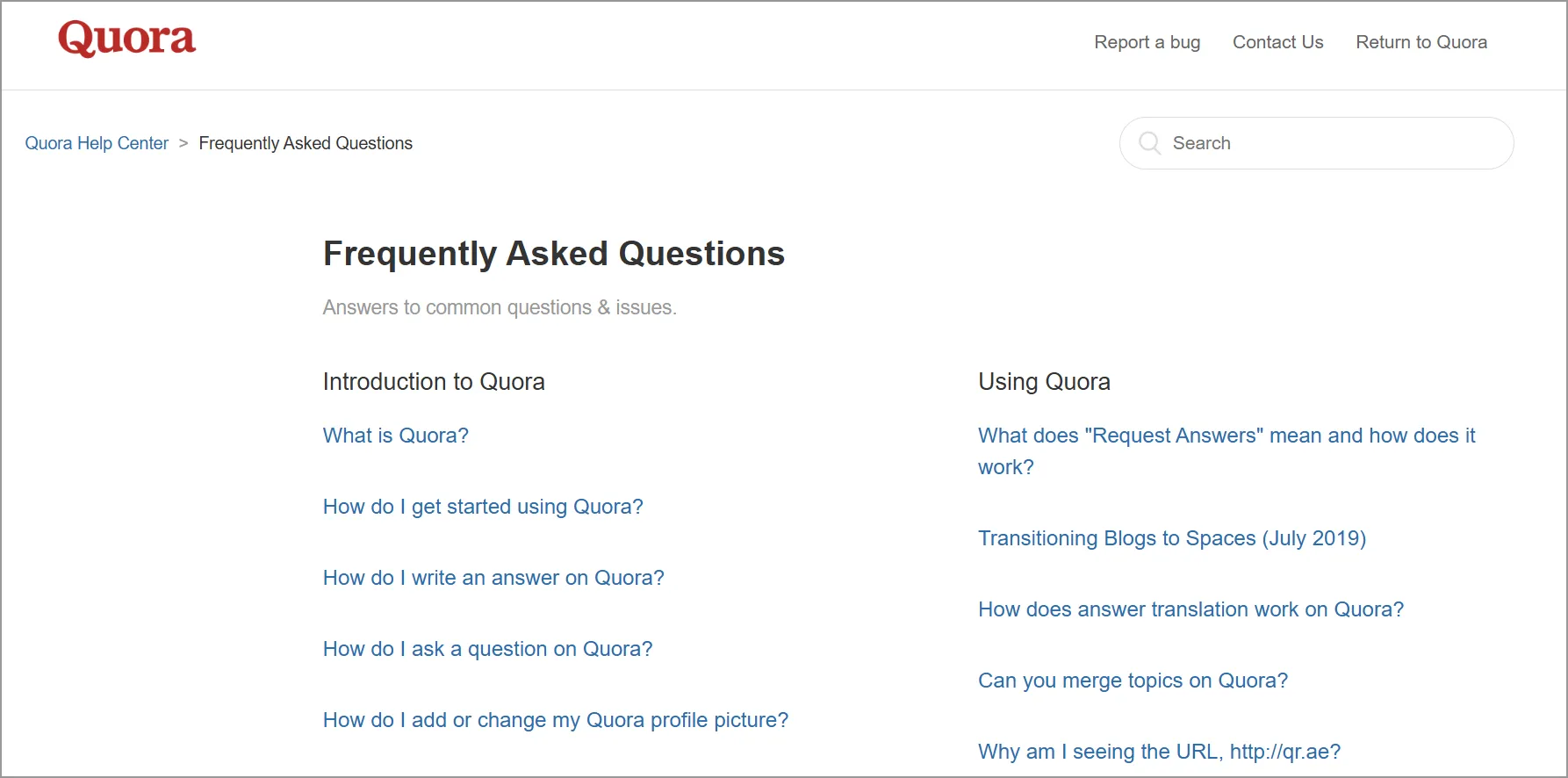Open 'How do I ask a question on Quora?'
The image size is (1568, 778).
(x=488, y=649)
